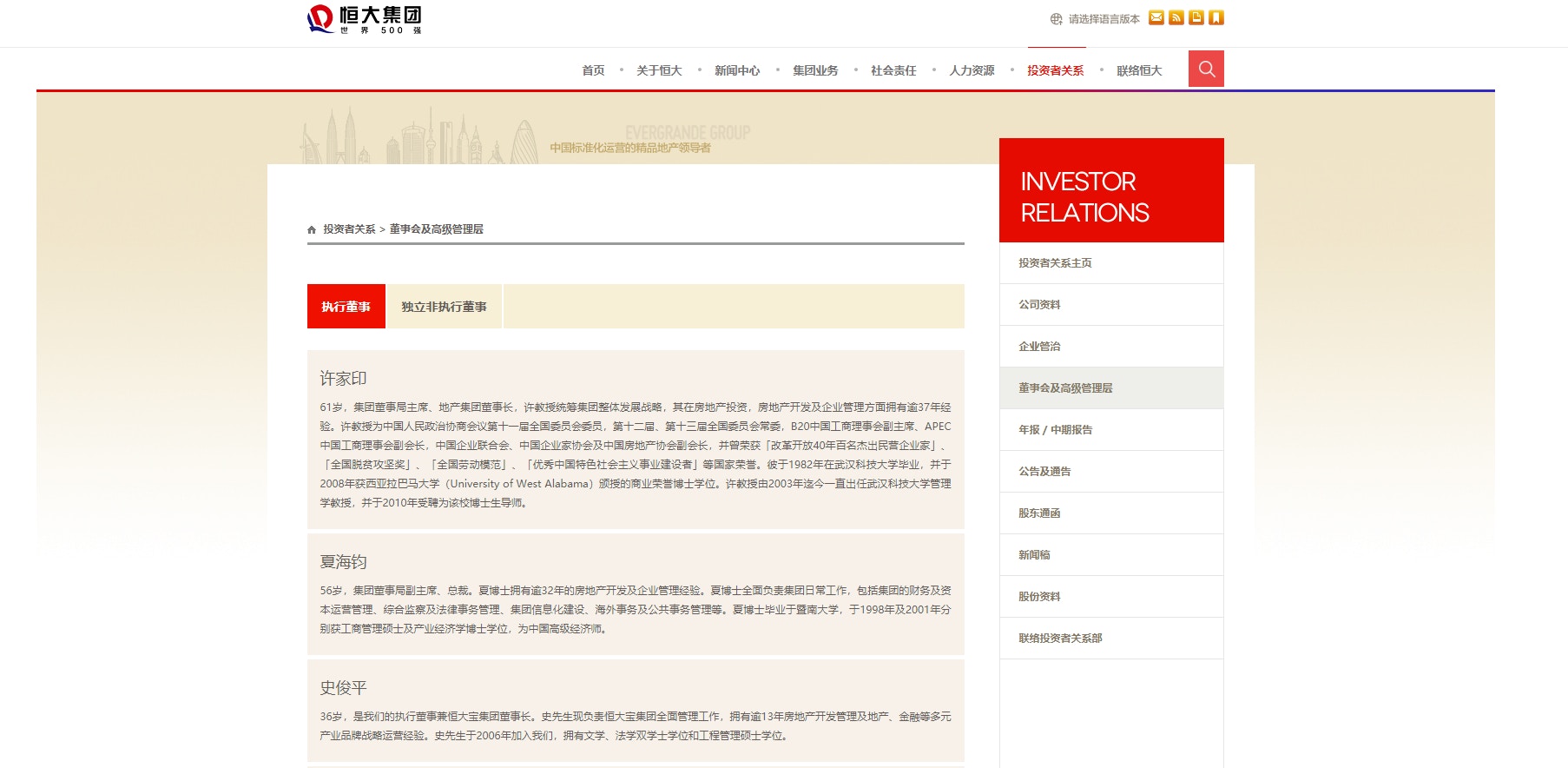The image size is (1568, 768).
Task: Open 联络投资者关系部 sidebar link
Action: [1111, 639]
